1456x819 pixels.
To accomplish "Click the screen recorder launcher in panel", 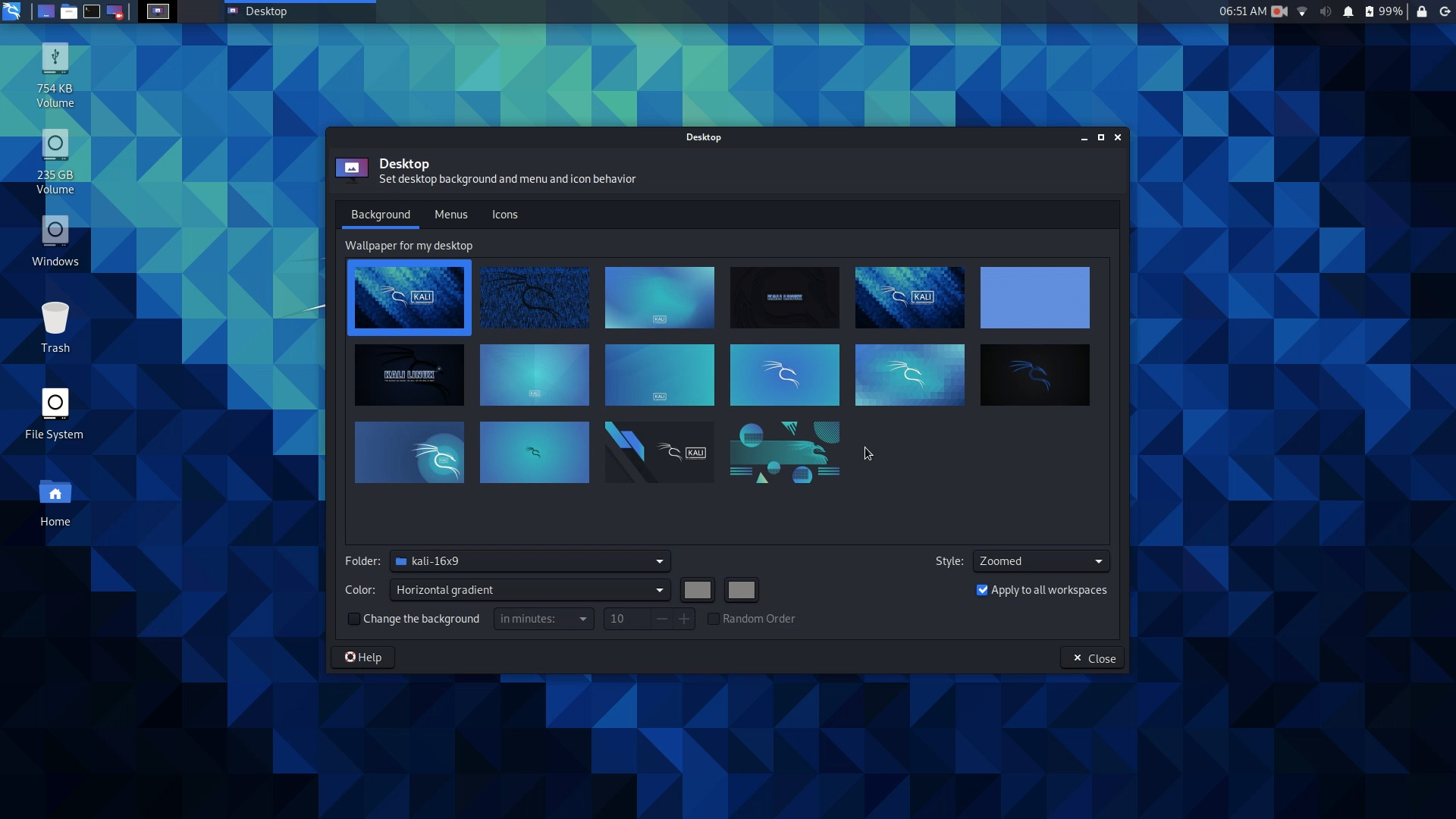I will 115,11.
